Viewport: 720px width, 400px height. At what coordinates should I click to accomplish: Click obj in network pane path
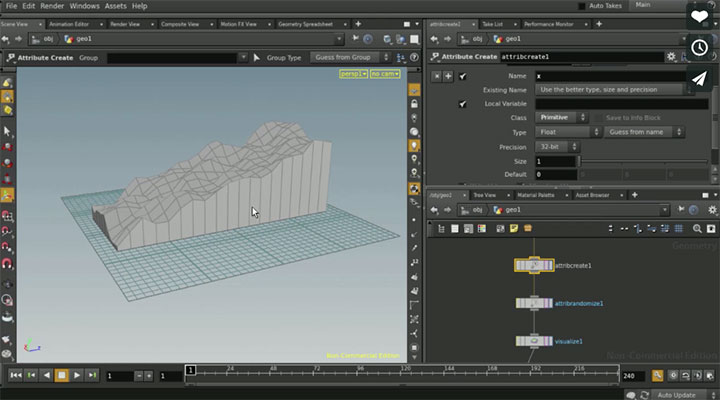[478, 210]
